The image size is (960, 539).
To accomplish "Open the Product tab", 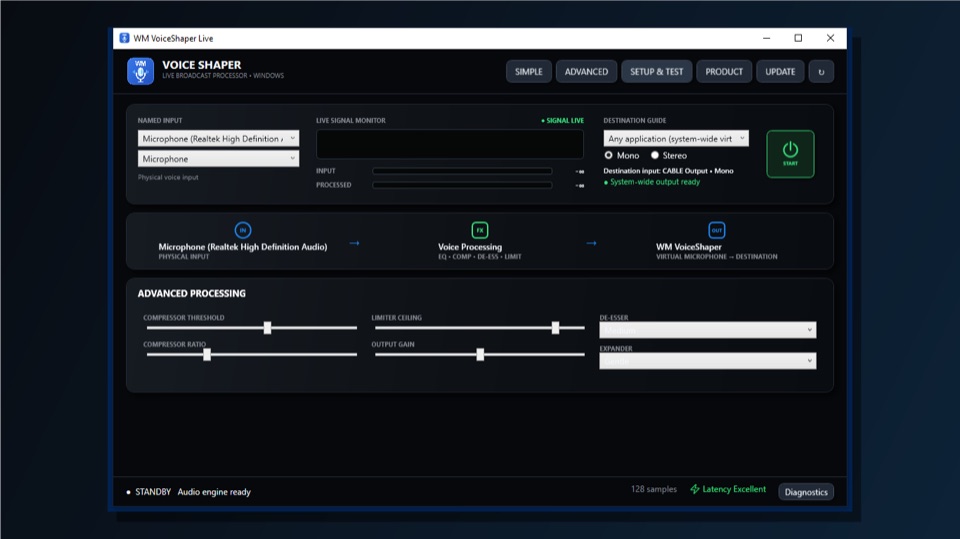I will (724, 72).
